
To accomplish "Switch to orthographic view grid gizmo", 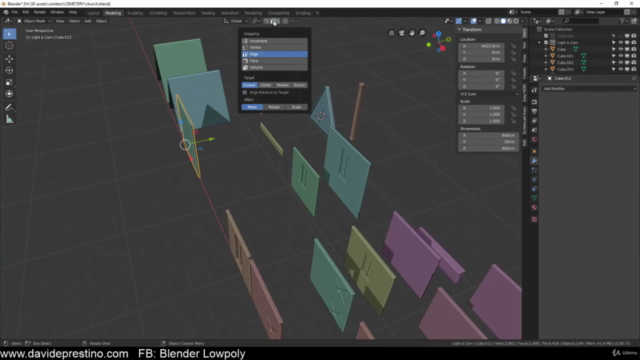I will pos(391,33).
